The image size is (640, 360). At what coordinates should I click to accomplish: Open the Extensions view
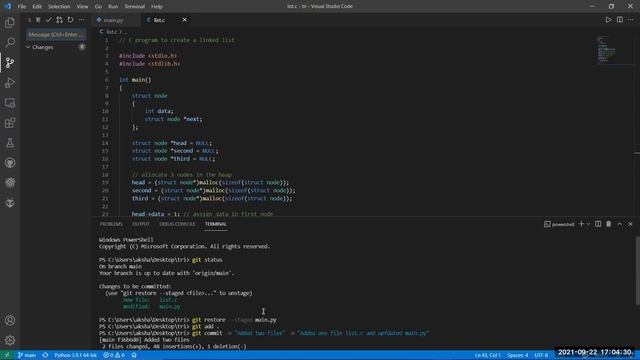tap(10, 123)
